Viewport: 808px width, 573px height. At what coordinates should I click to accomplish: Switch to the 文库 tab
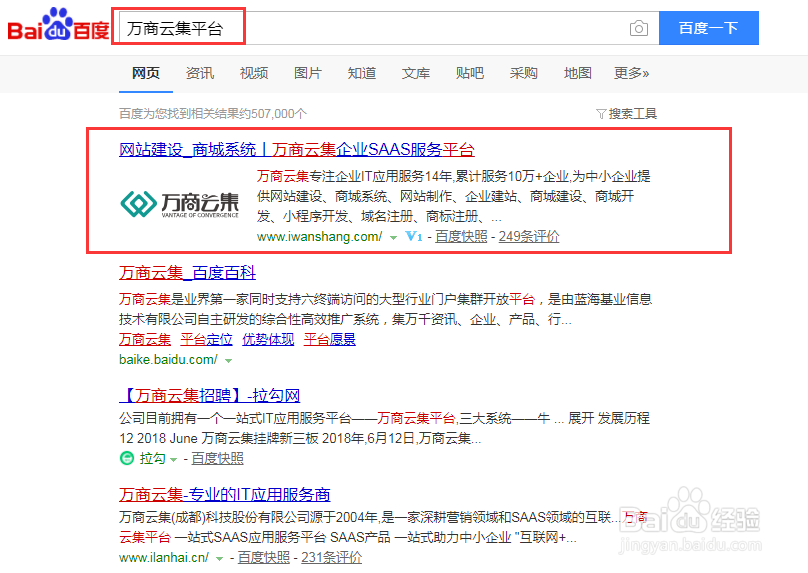click(x=416, y=73)
